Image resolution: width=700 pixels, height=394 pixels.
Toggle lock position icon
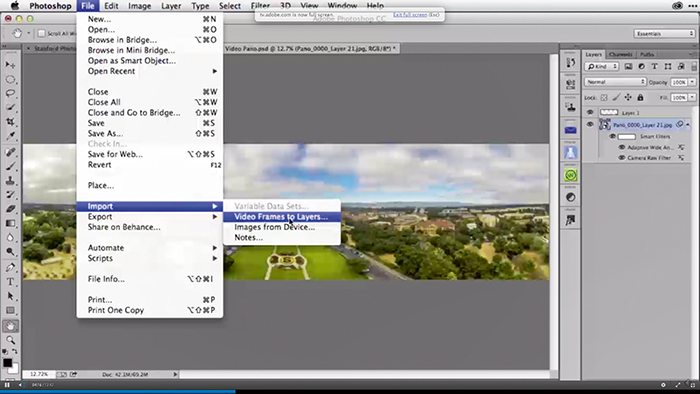[x=628, y=97]
